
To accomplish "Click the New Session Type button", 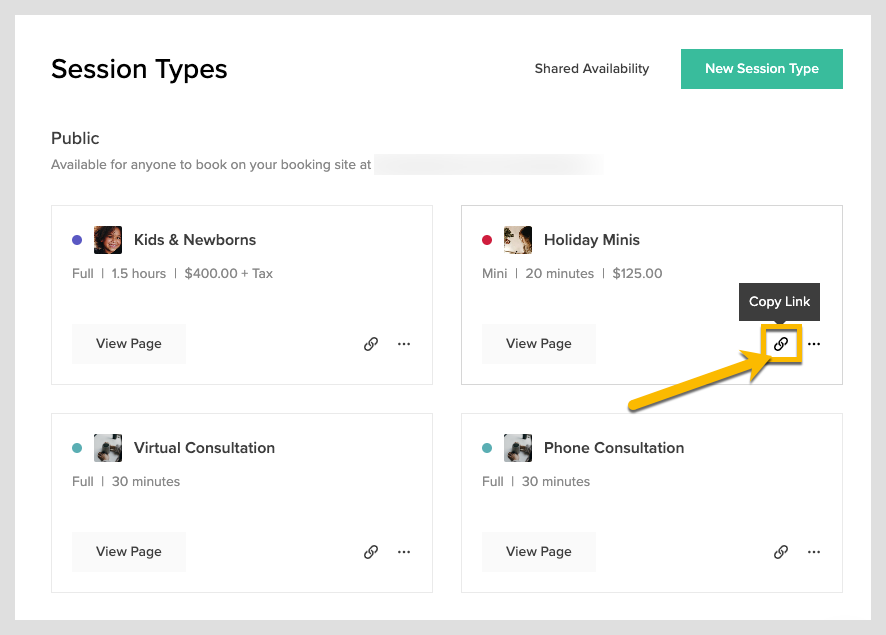I will pyautogui.click(x=761, y=69).
